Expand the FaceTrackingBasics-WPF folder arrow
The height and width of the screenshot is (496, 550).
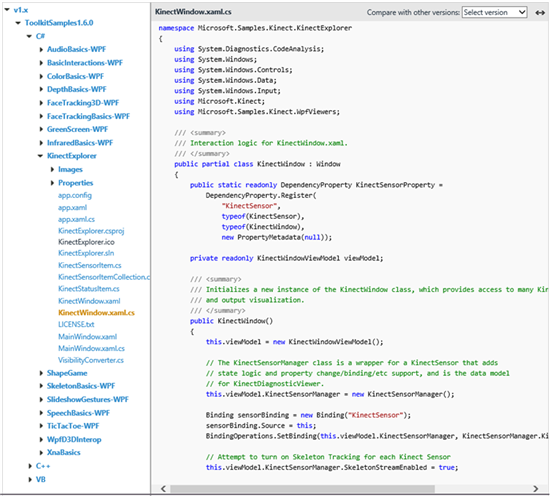[x=41, y=116]
